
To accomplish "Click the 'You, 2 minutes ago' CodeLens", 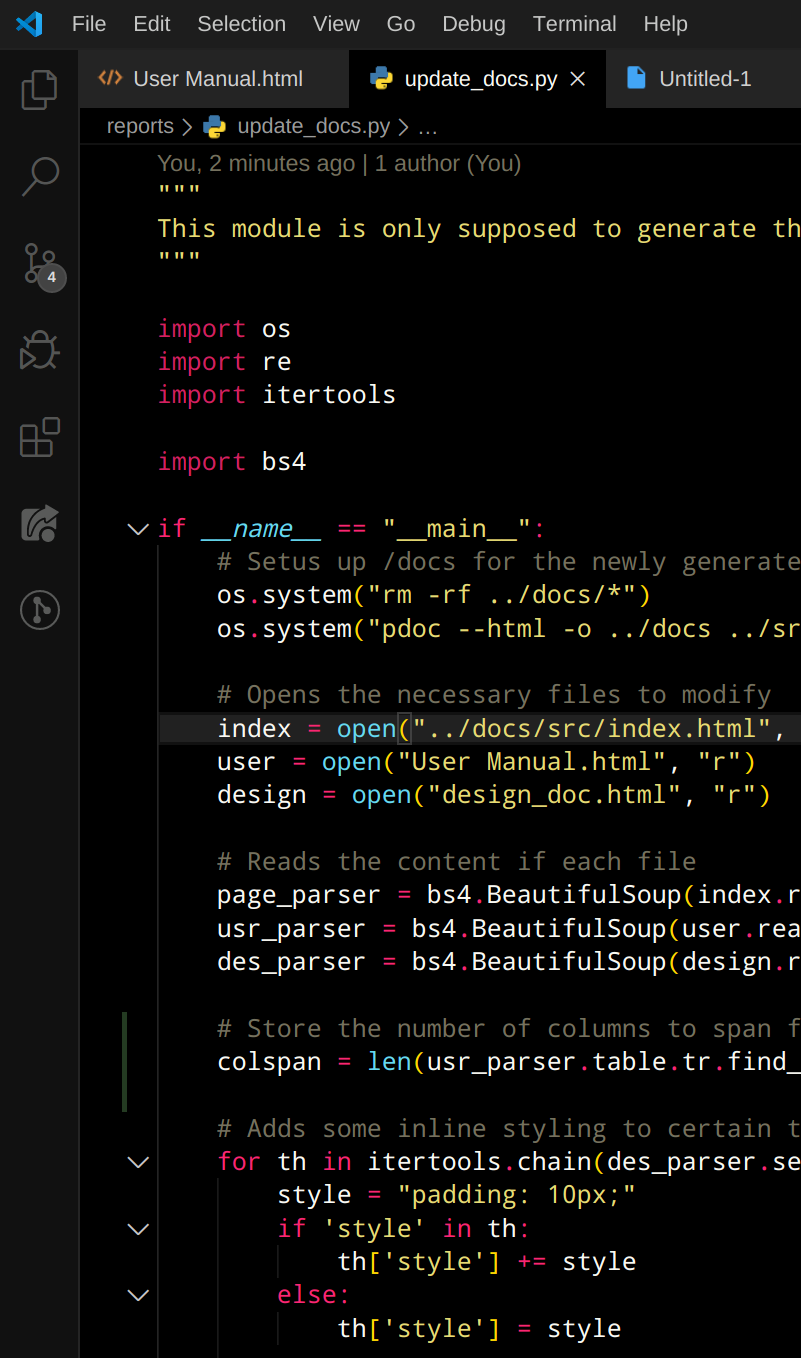I will 256,163.
